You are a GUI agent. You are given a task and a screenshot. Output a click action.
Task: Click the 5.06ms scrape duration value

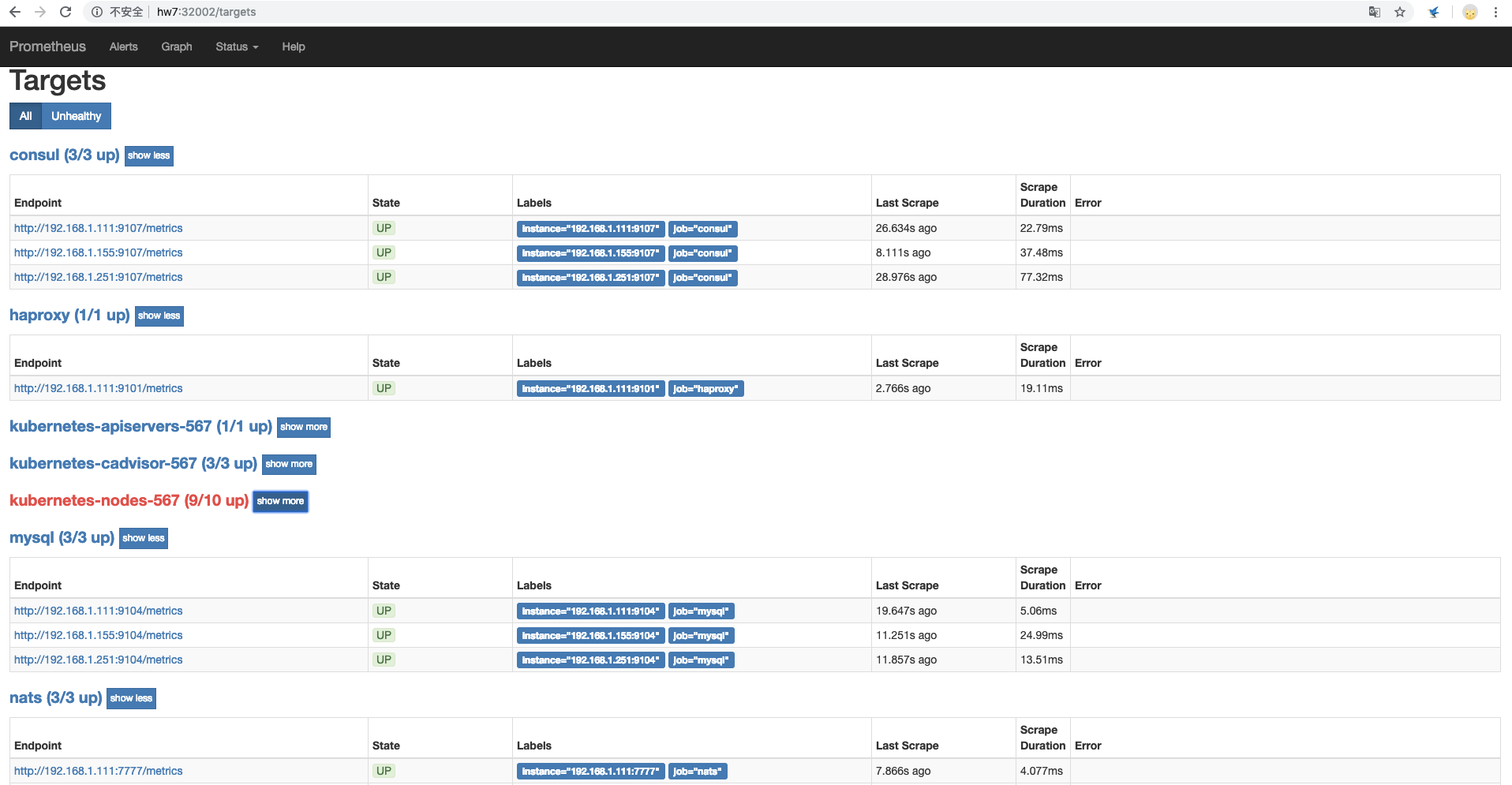click(1039, 611)
